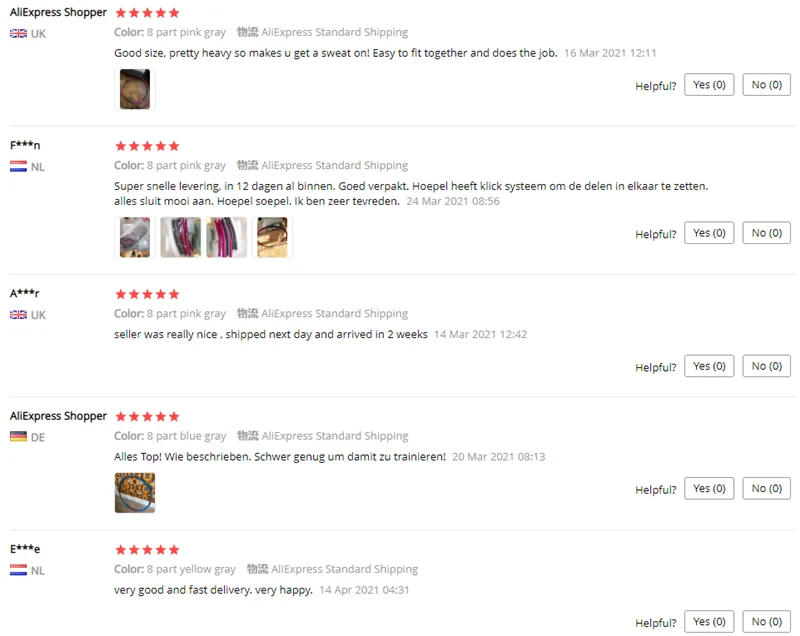Vote Yes on A***r's seller review
This screenshot has width=800, height=636.
tap(709, 366)
